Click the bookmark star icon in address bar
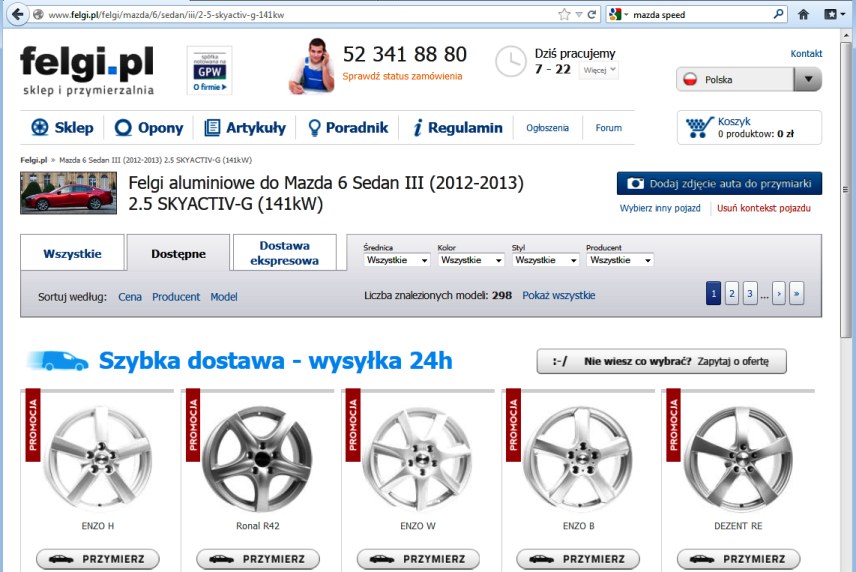Screen dimensions: 856x572 (565, 15)
